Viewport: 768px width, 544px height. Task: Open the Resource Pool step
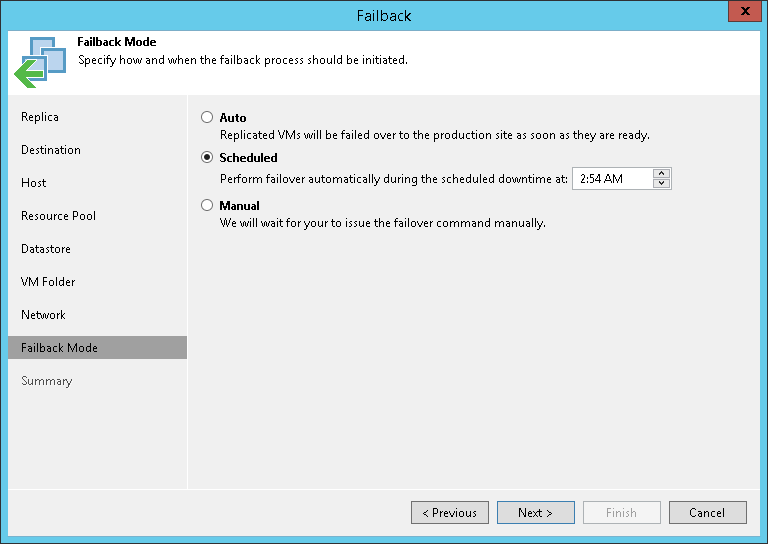click(x=58, y=216)
